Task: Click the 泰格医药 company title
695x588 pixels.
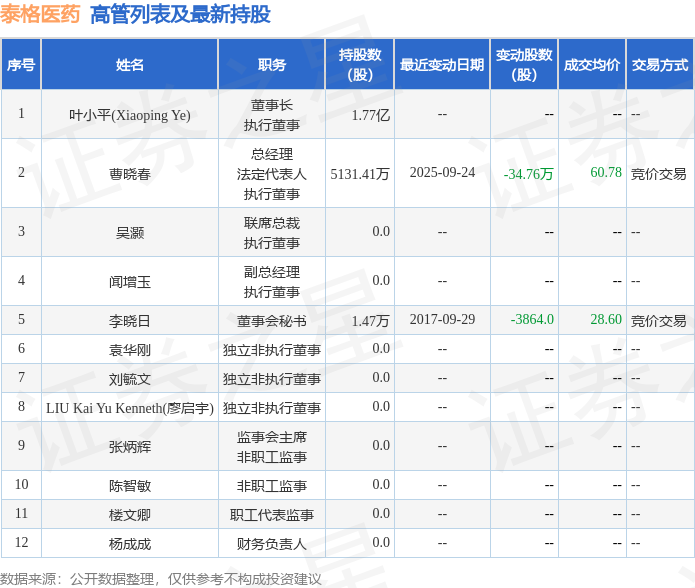Action: tap(40, 14)
